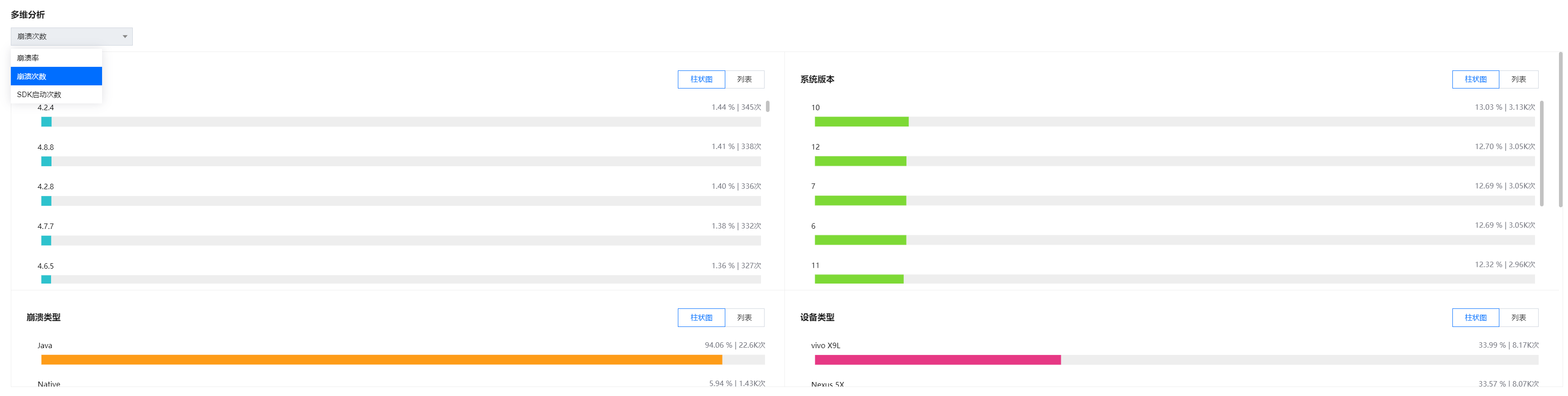Viewport: 1568px width, 396px height.
Task: Click the dropdown arrow next to 崩溃次数
Action: (125, 37)
